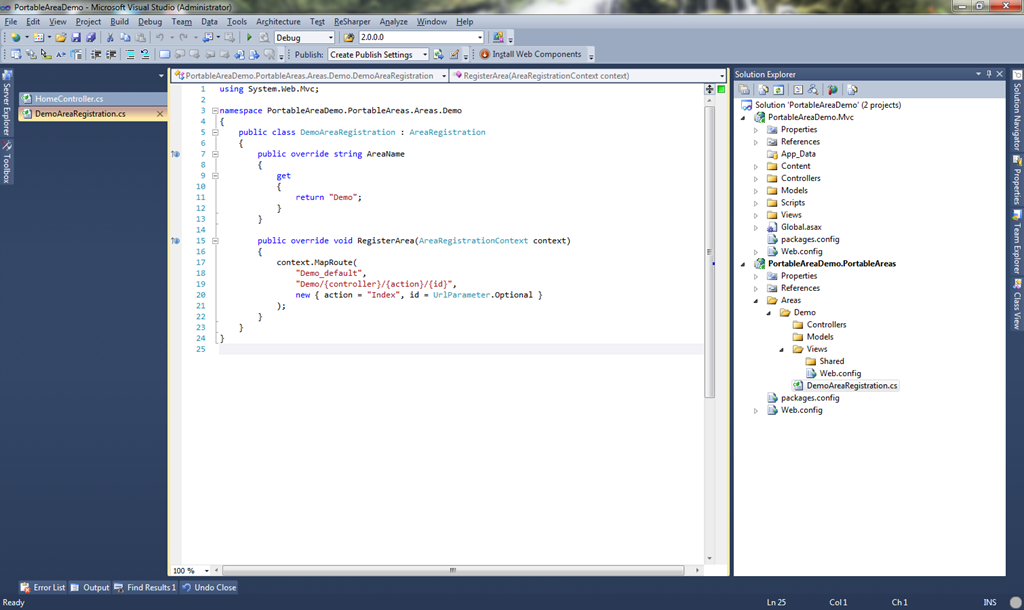The width and height of the screenshot is (1024, 610).
Task: Uncomment the selected lines icon
Action: pyautogui.click(x=145, y=54)
